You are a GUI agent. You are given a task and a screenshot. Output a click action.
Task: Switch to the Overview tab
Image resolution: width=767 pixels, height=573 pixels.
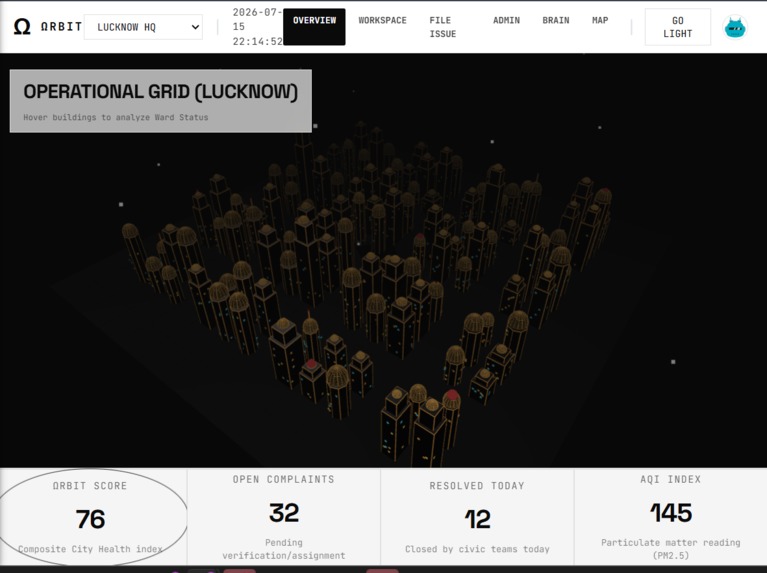tap(314, 27)
